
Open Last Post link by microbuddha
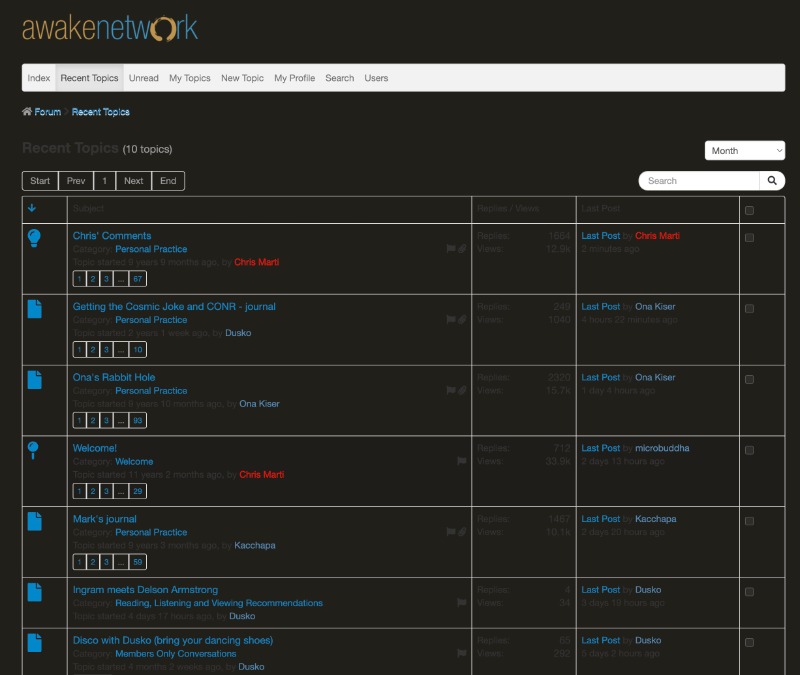click(x=600, y=448)
